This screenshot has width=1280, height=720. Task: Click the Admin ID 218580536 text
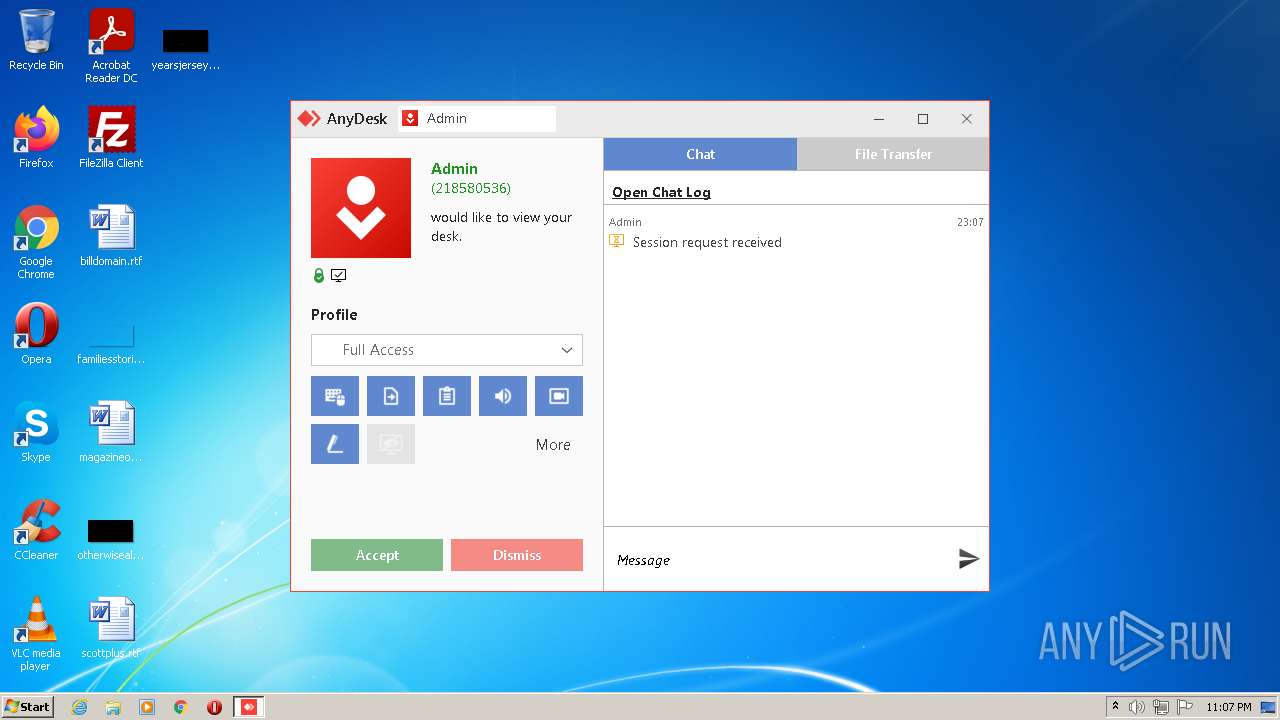point(471,188)
